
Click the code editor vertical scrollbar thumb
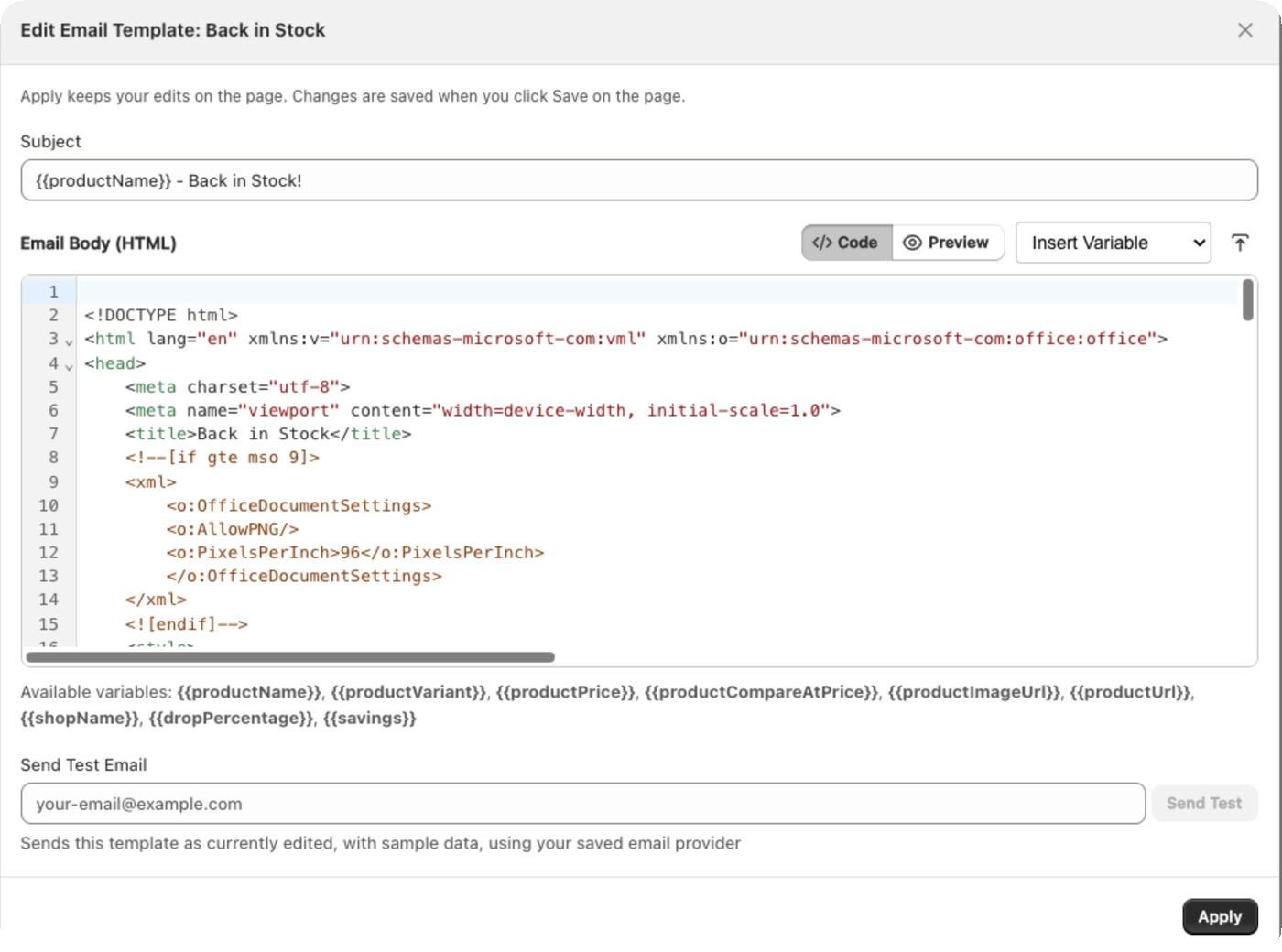pos(1247,300)
